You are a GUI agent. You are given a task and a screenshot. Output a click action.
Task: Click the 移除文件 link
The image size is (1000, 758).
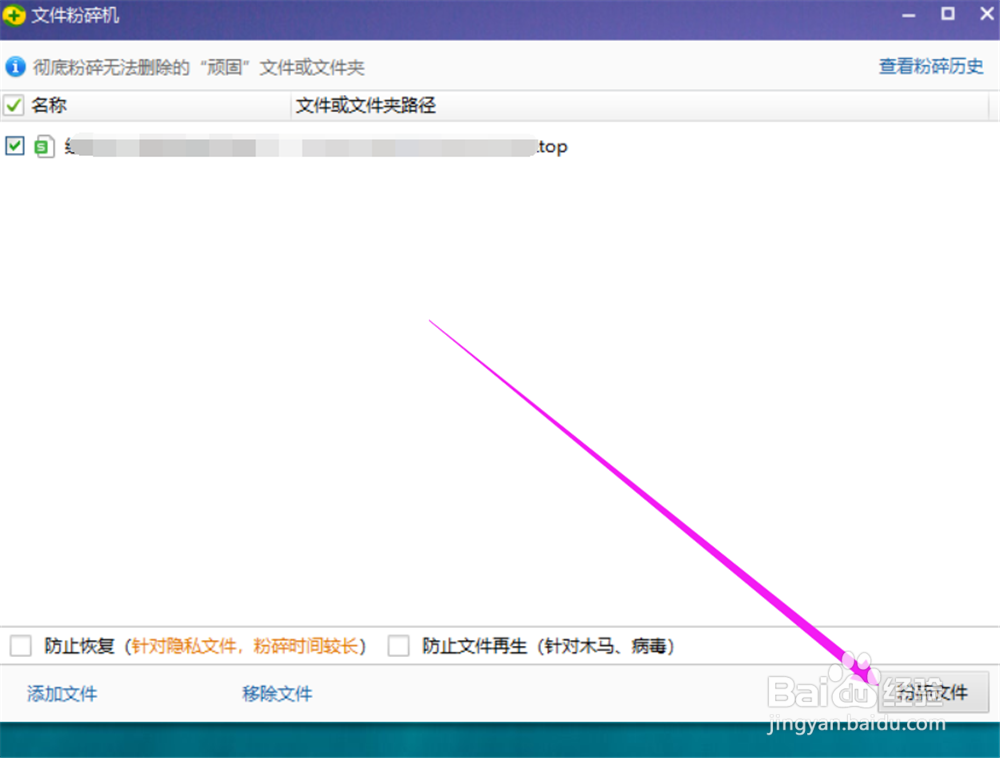pos(277,694)
